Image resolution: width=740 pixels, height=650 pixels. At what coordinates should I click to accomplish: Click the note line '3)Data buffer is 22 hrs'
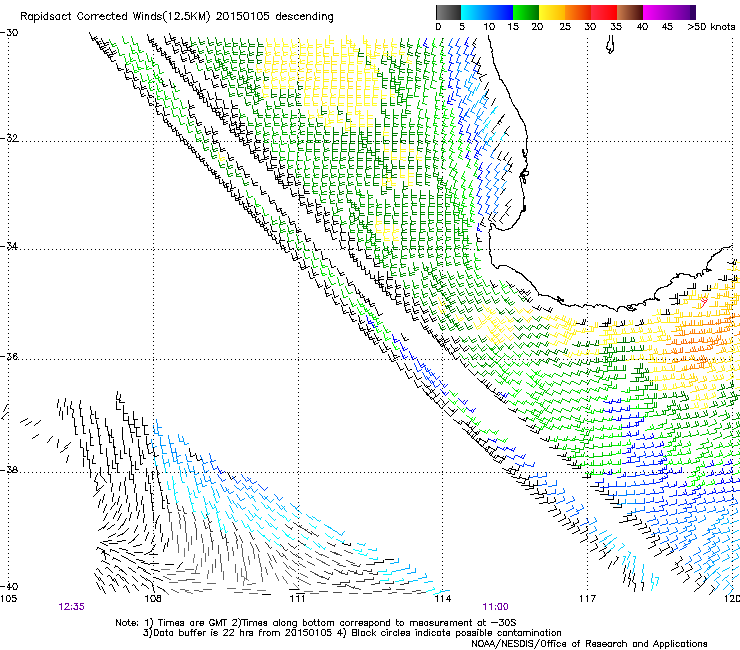point(352,633)
